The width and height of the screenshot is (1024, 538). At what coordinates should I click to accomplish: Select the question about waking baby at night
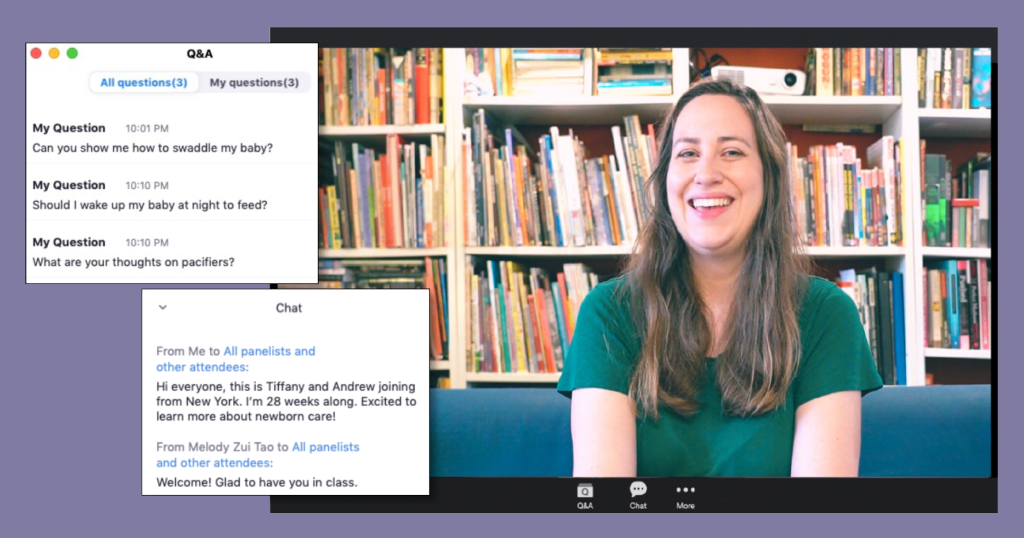(x=150, y=205)
